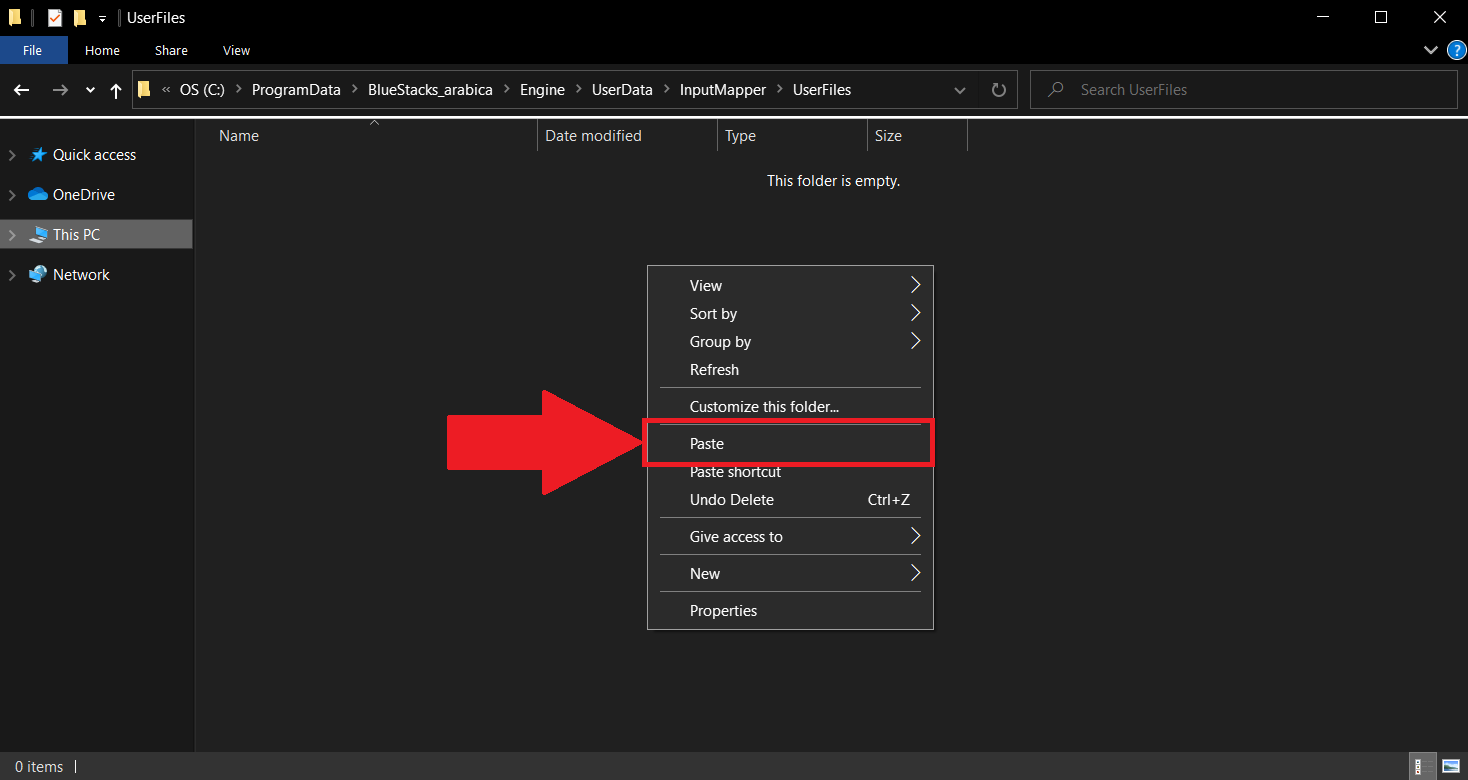This screenshot has height=780, width=1468.
Task: Click OS (C:) in address breadcrumb
Action: [202, 90]
